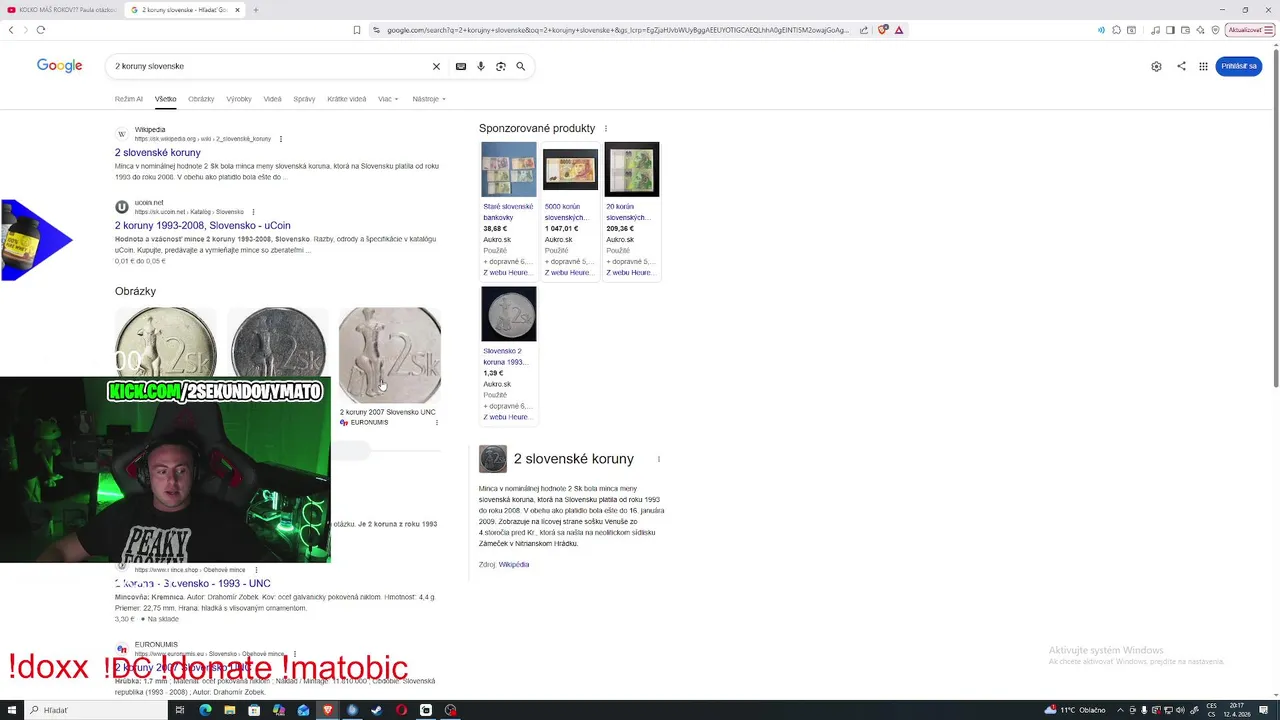Click the Google logo
This screenshot has height=720, width=1280.
pyautogui.click(x=60, y=66)
